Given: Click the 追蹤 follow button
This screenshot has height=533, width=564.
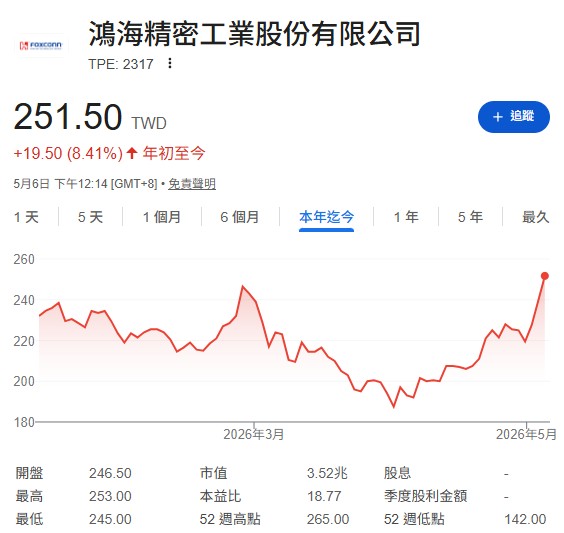Looking at the screenshot, I should pos(513,117).
